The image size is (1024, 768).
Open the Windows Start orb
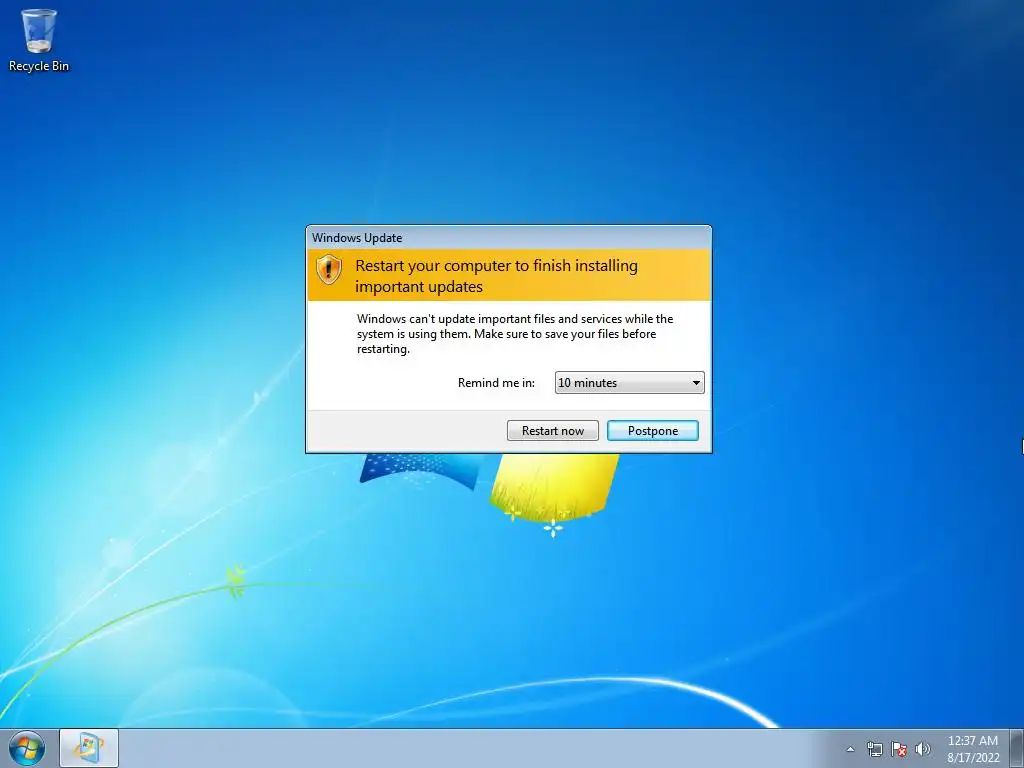pos(27,748)
